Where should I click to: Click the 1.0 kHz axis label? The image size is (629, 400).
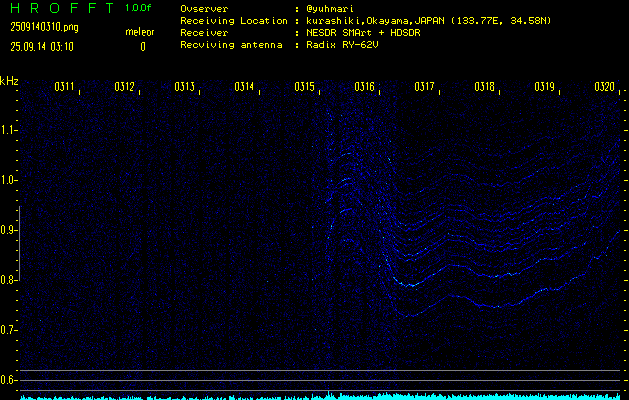pos(8,180)
